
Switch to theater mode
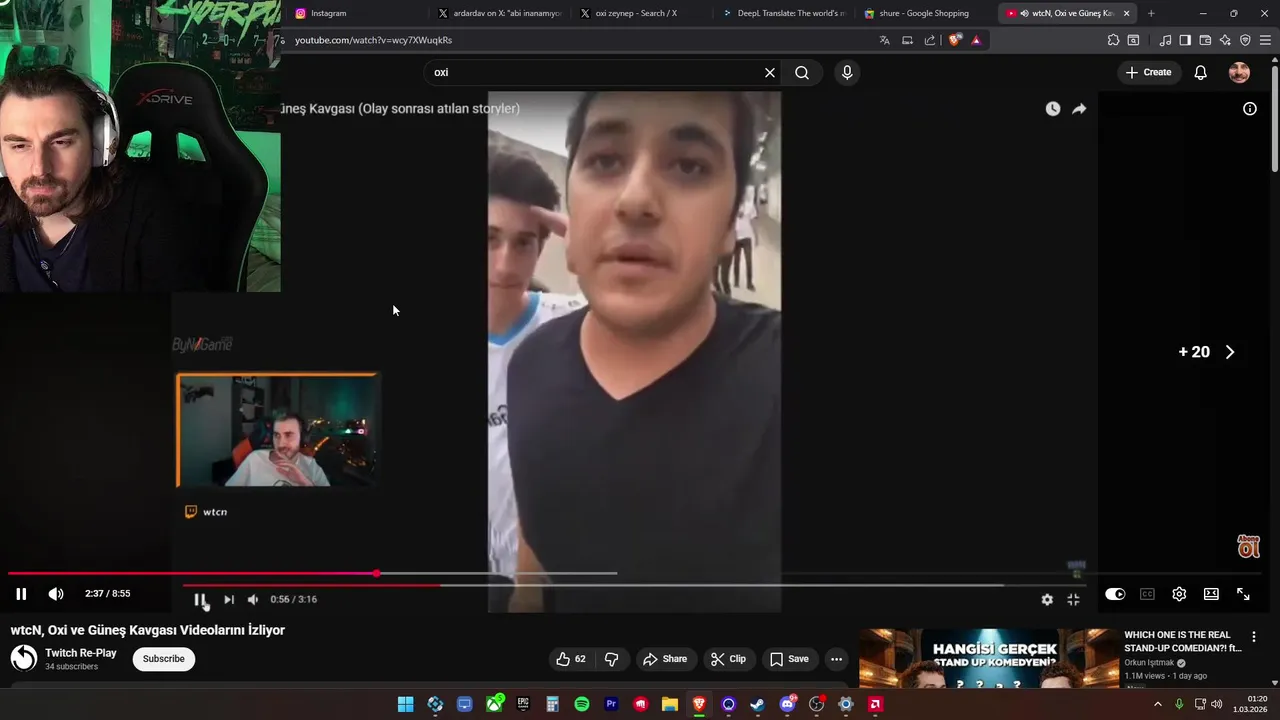pos(1211,594)
